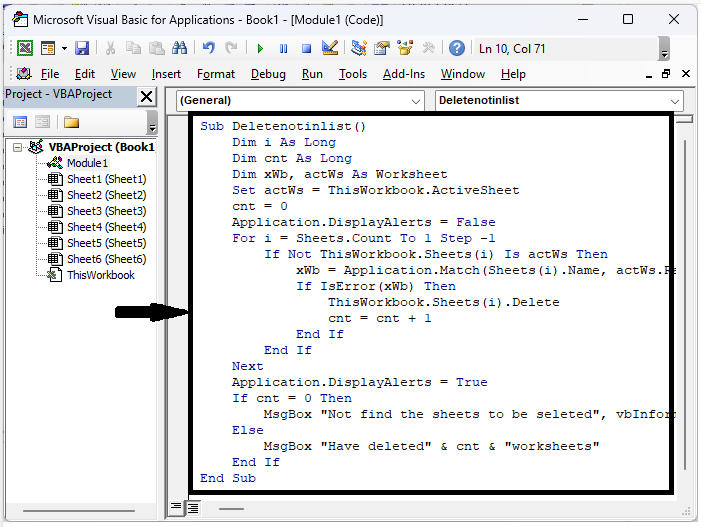The width and height of the screenshot is (701, 527).
Task: Click the Toolbox wrench icon
Action: point(428,48)
